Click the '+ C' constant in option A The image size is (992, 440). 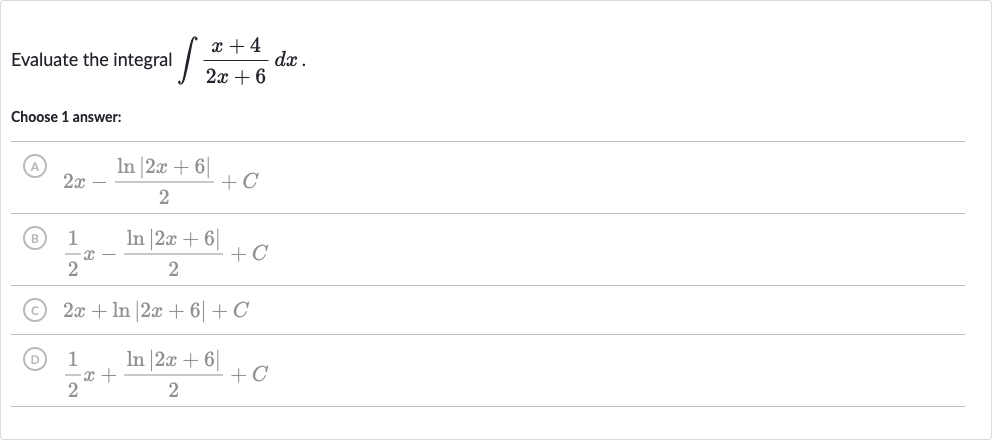tap(240, 182)
